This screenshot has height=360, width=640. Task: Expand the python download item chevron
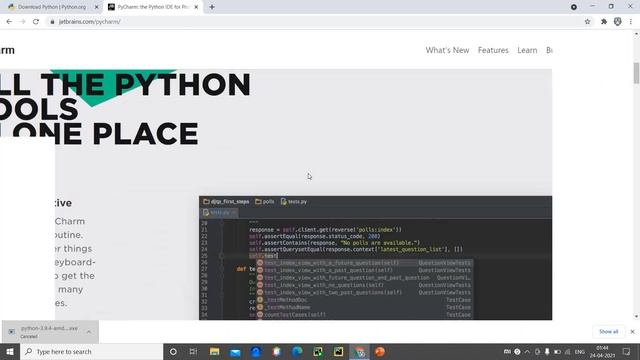pyautogui.click(x=89, y=332)
